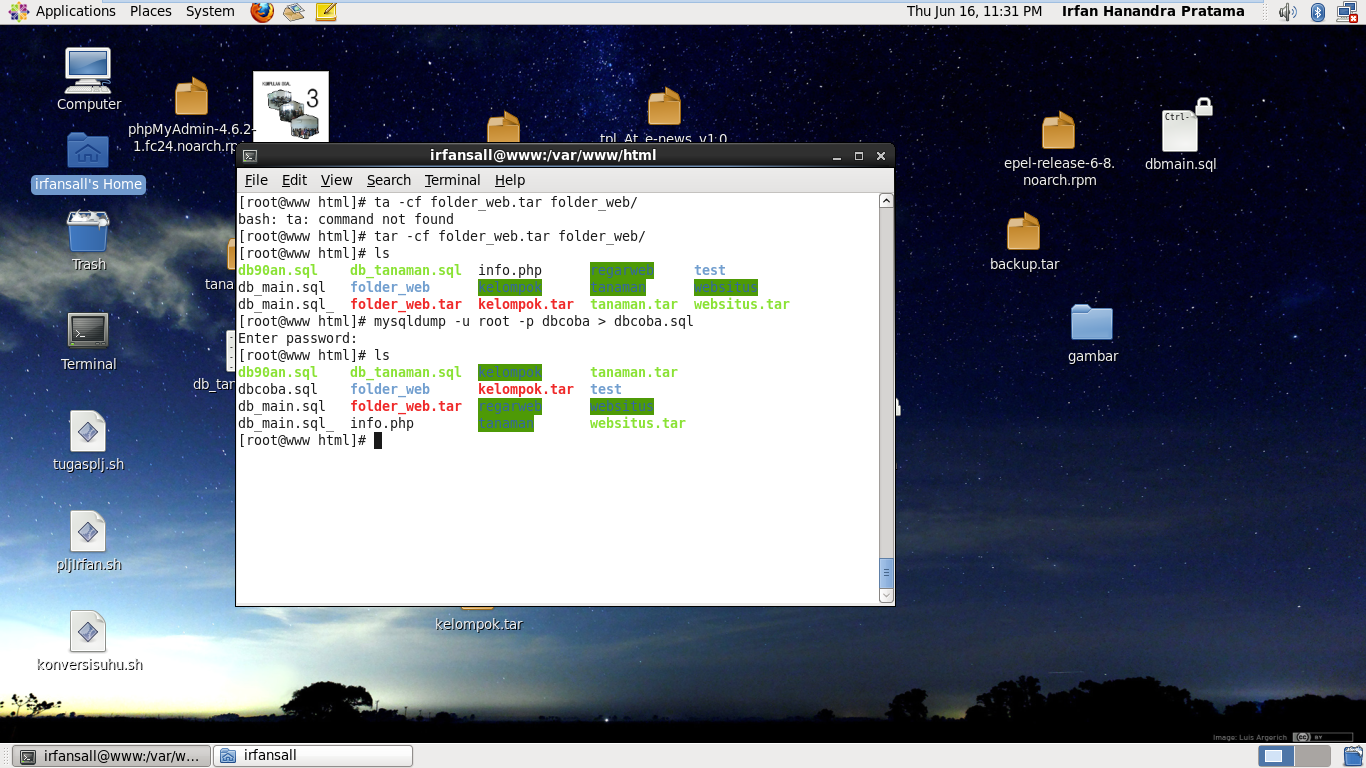Minimize the terminal window
1366x768 pixels.
coord(836,156)
